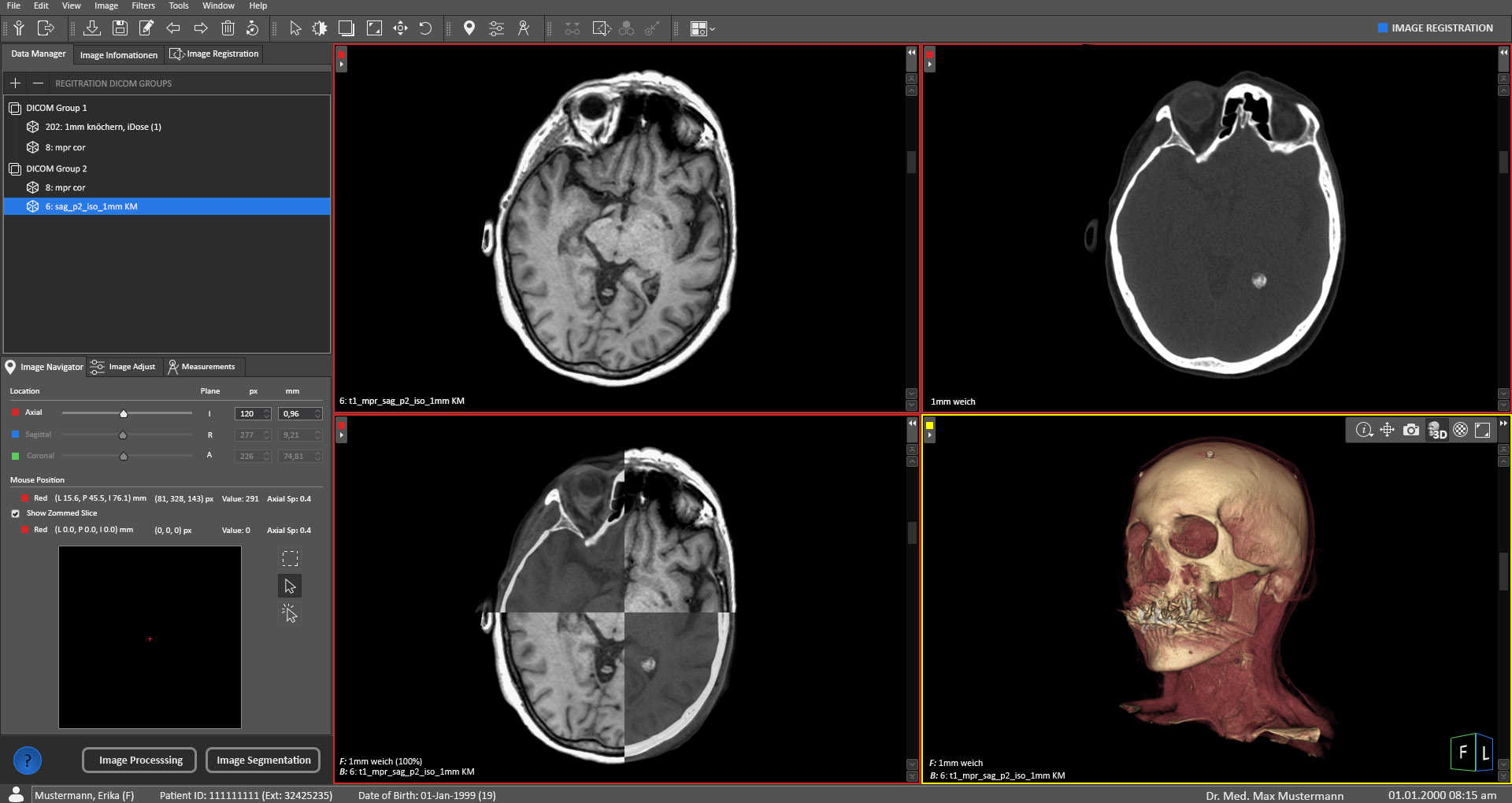Click the registration arrows toolbar icon
Screen dimensions: 1512x803
pyautogui.click(x=602, y=28)
